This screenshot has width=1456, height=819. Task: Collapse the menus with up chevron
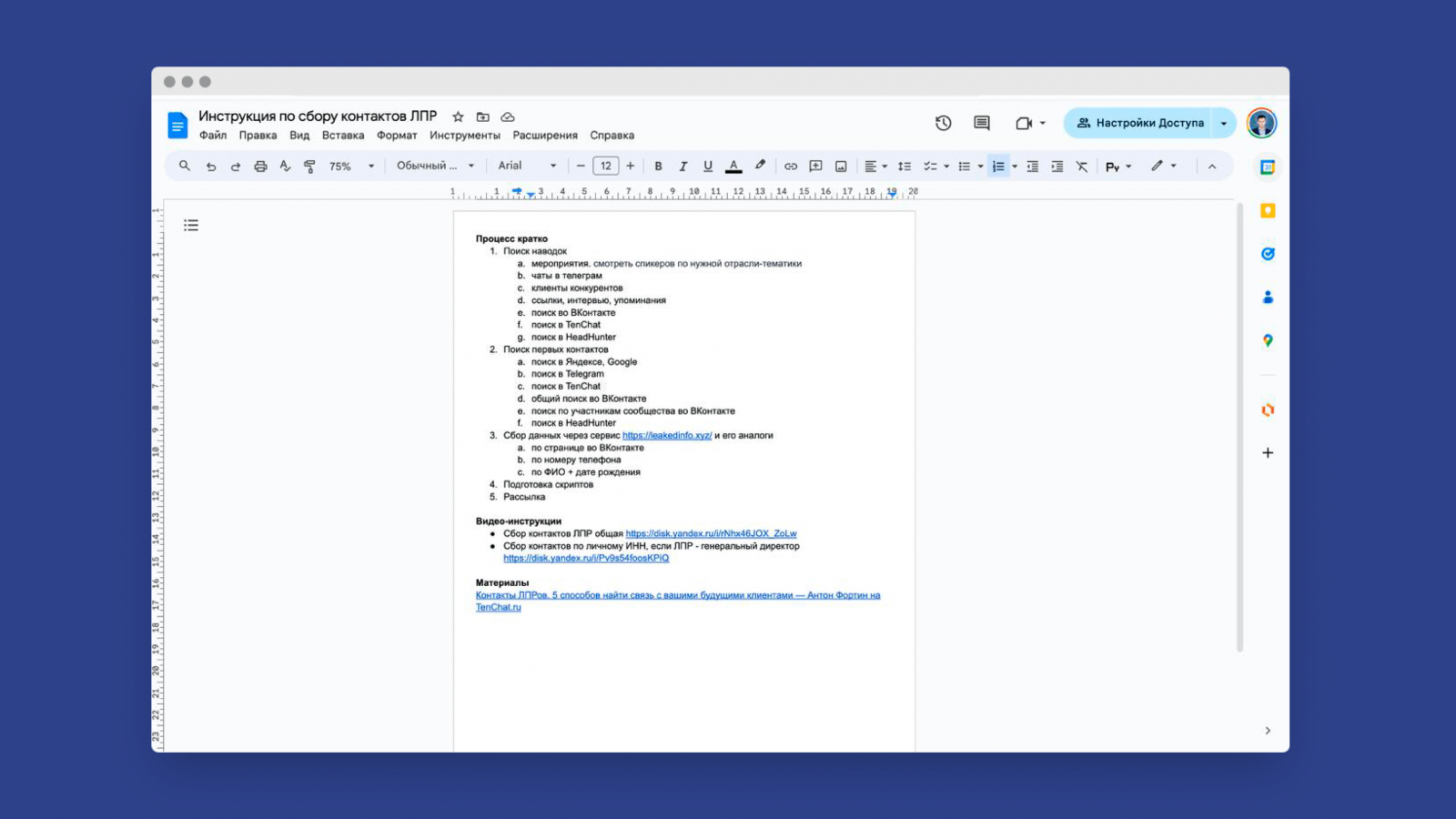(1212, 167)
